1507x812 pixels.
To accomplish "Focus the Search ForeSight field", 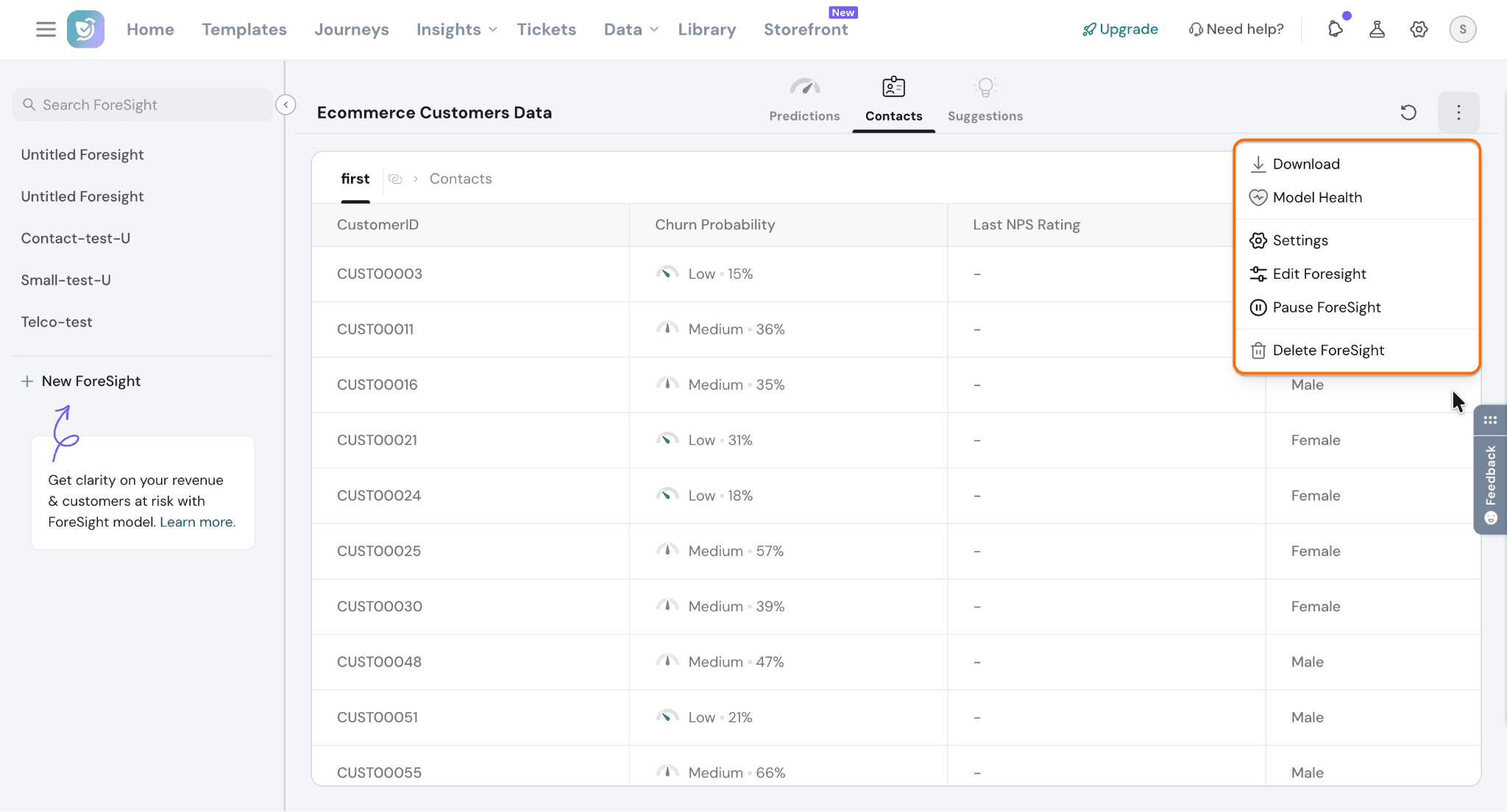I will [x=143, y=104].
